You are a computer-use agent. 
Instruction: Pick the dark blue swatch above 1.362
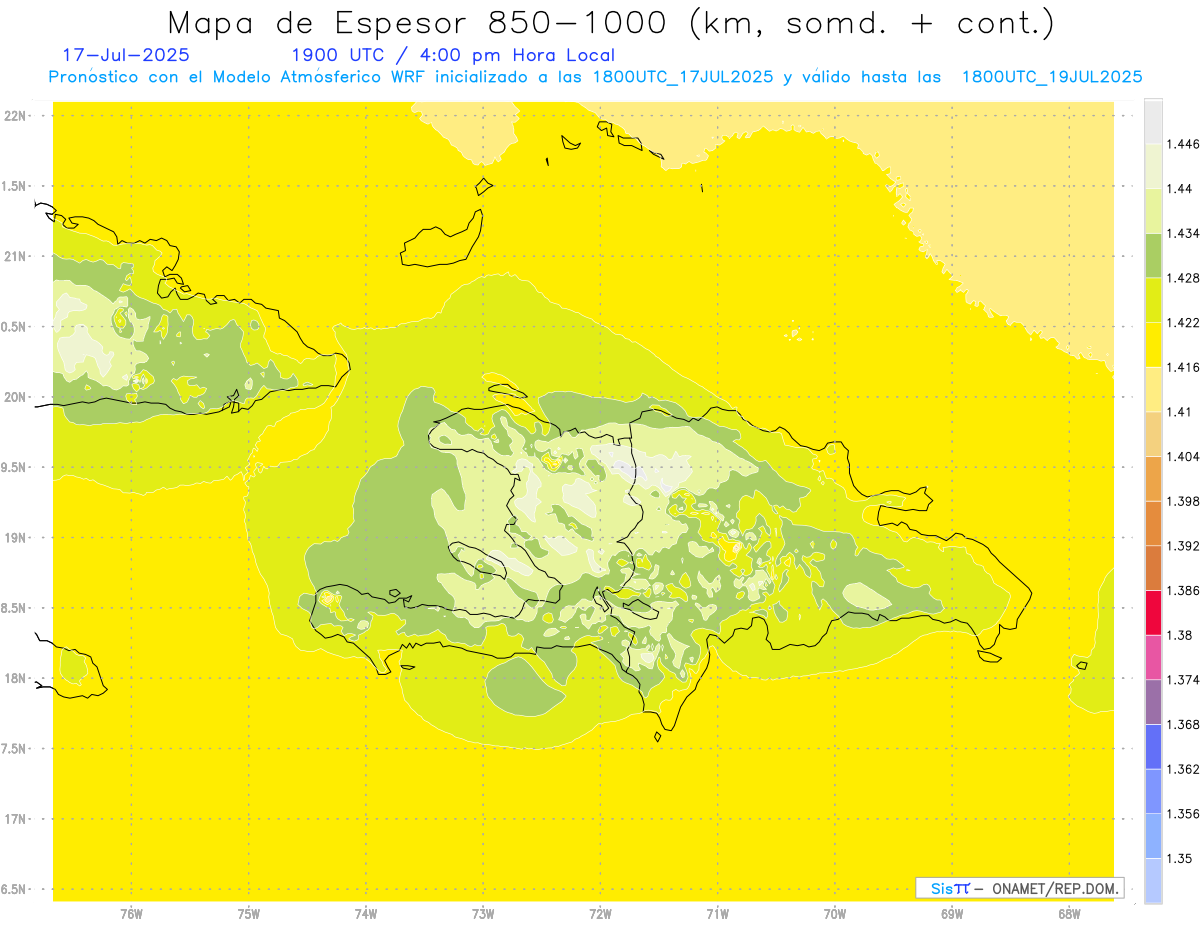click(1153, 746)
